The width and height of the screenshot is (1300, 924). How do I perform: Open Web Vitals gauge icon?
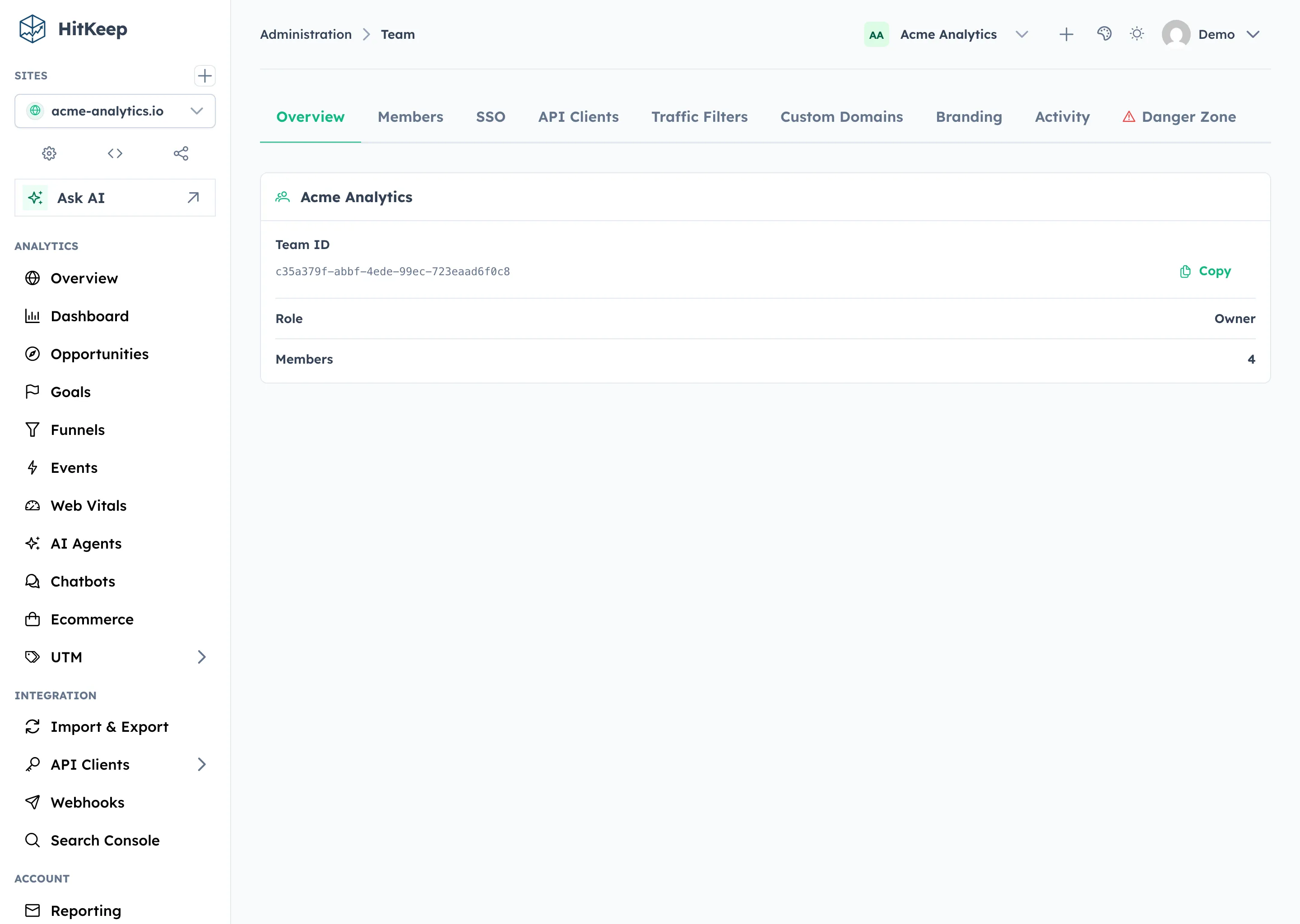(x=32, y=505)
